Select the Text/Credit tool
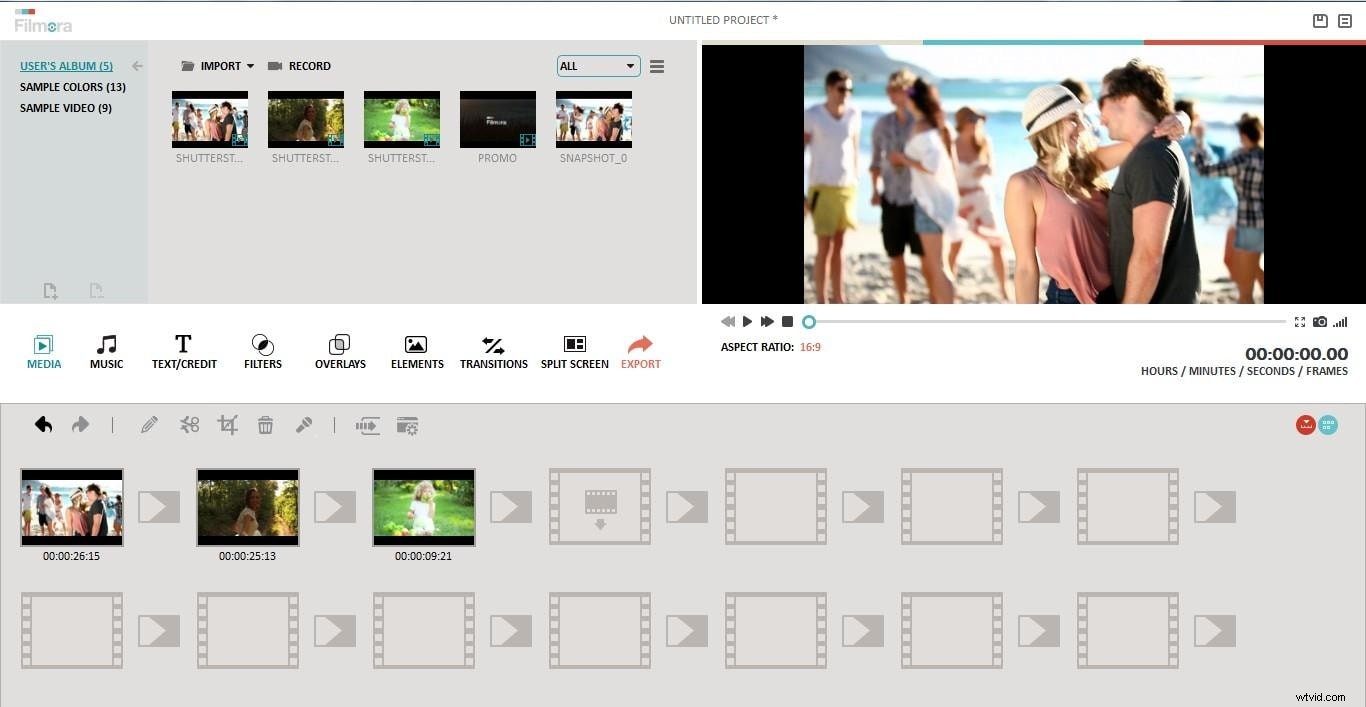This screenshot has height=707, width=1366. pyautogui.click(x=184, y=352)
